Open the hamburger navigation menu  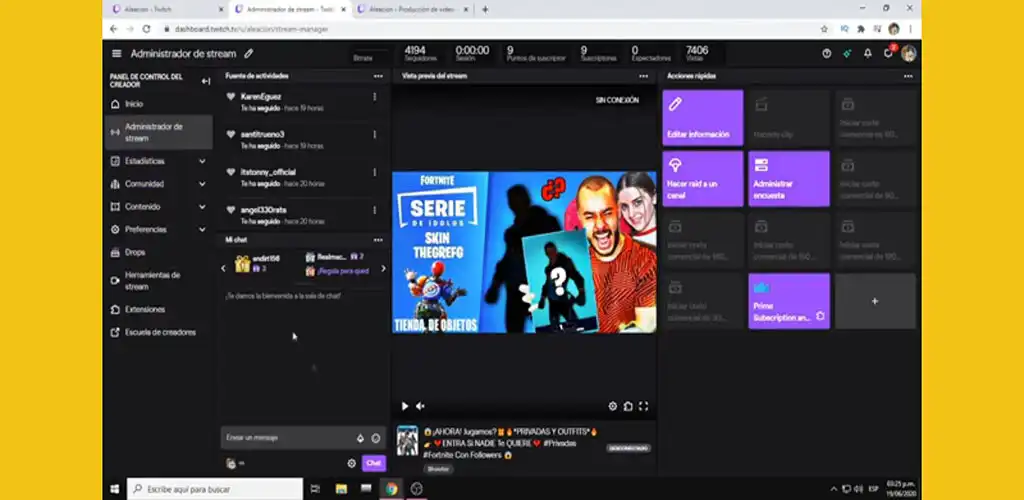click(116, 54)
